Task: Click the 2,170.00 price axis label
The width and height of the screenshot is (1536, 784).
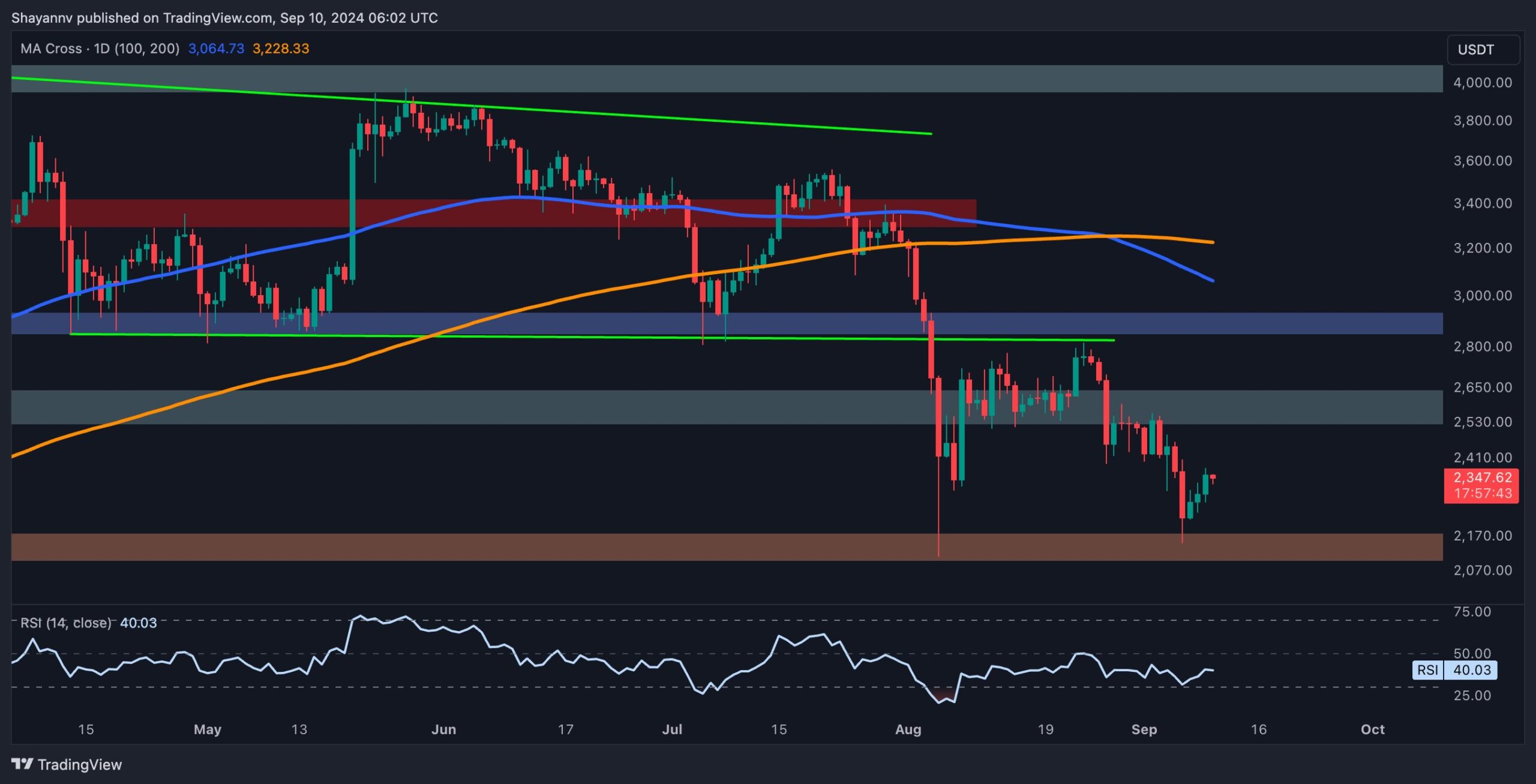Action: tap(1482, 536)
